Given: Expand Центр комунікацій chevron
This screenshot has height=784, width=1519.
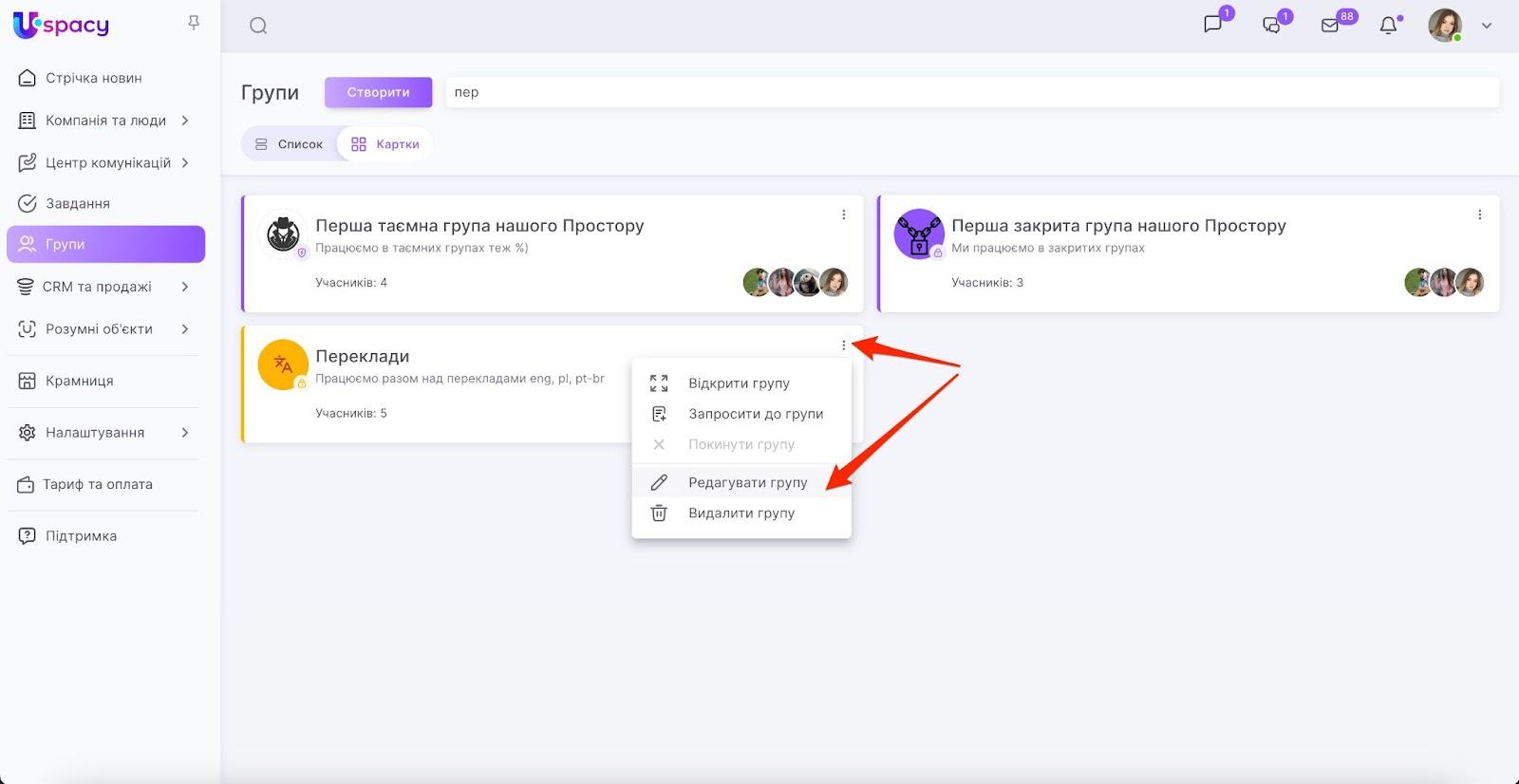Looking at the screenshot, I should pyautogui.click(x=185, y=162).
